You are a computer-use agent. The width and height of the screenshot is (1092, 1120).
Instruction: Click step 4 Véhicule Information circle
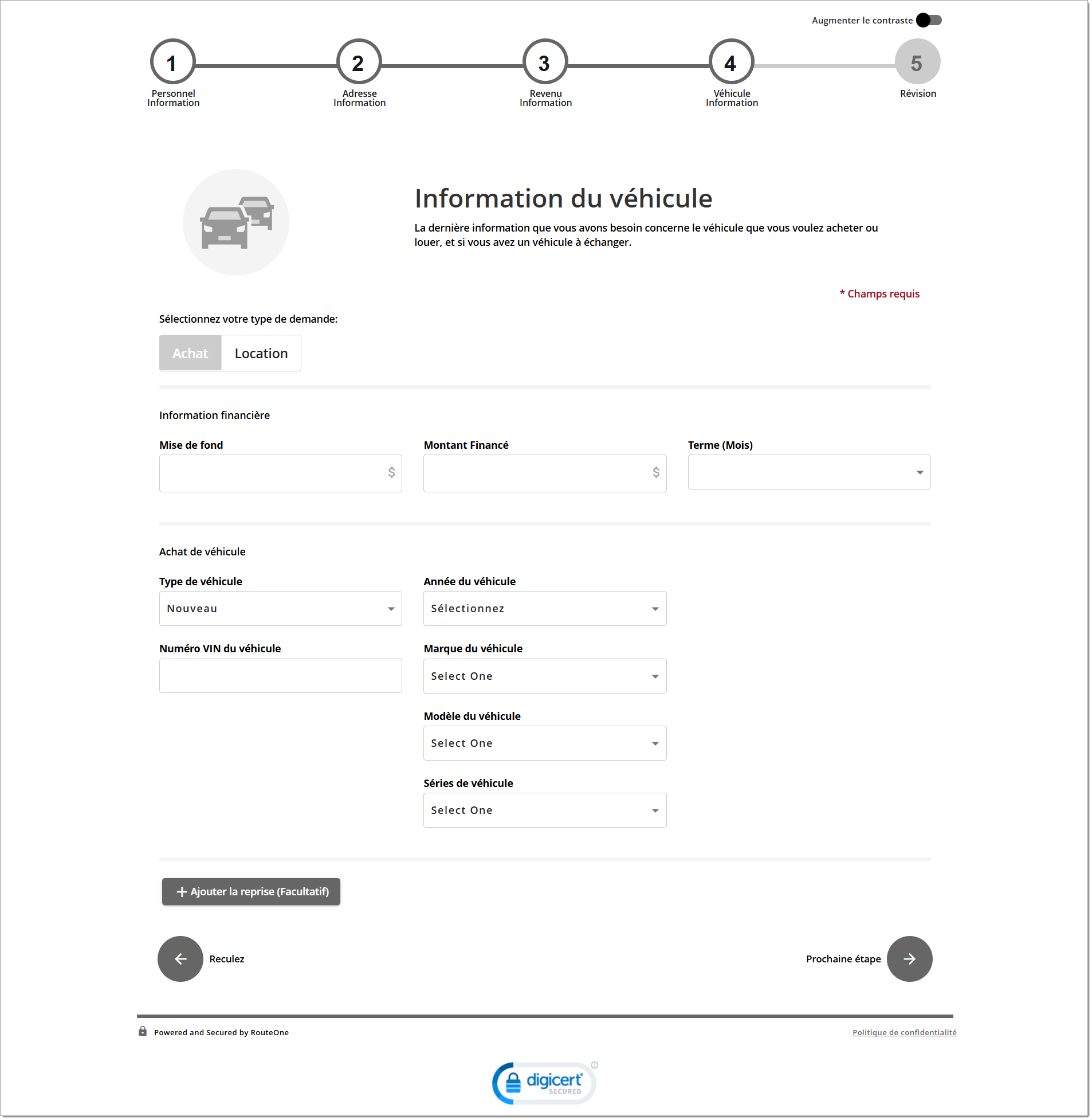point(731,62)
